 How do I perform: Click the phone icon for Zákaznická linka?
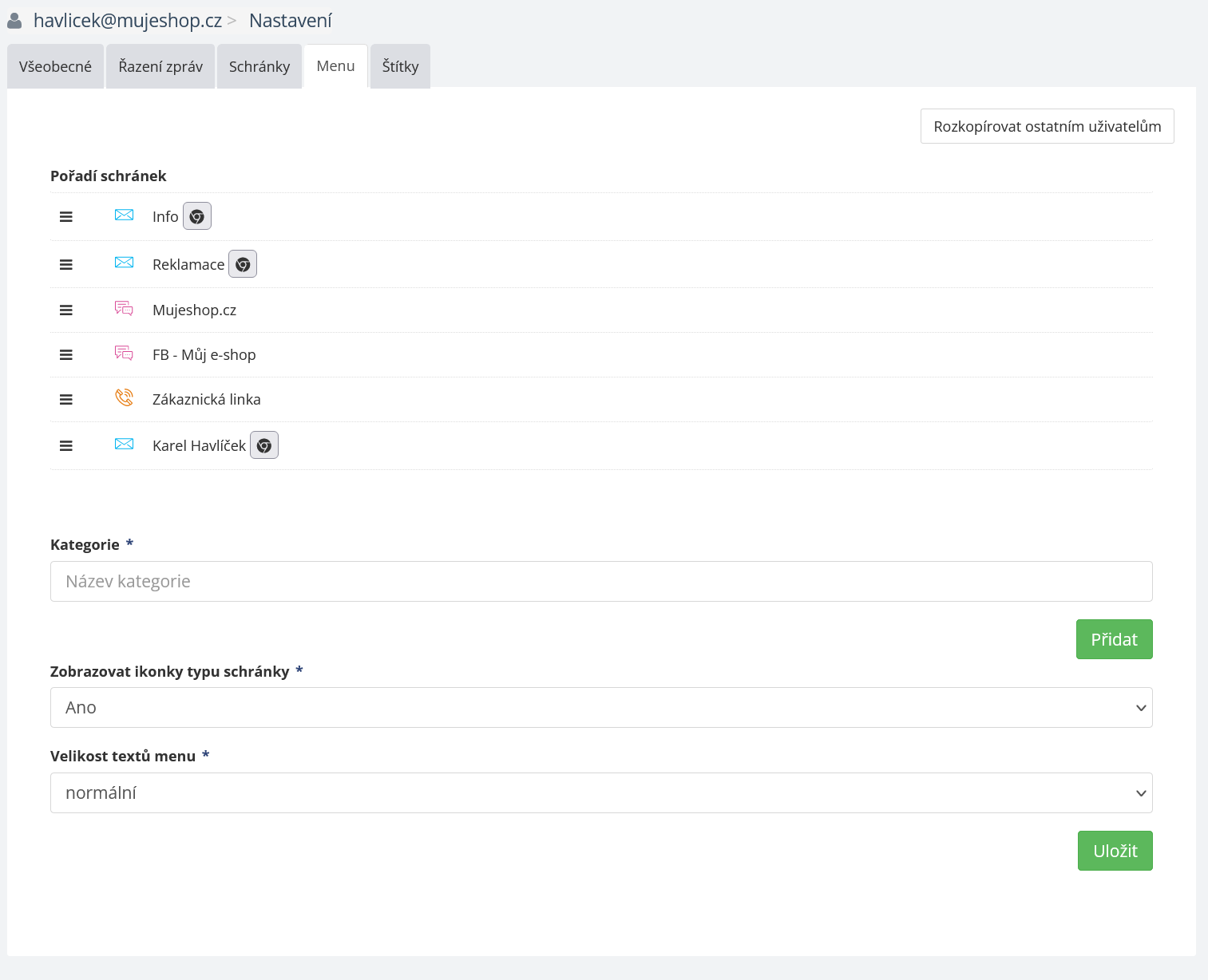click(x=124, y=397)
